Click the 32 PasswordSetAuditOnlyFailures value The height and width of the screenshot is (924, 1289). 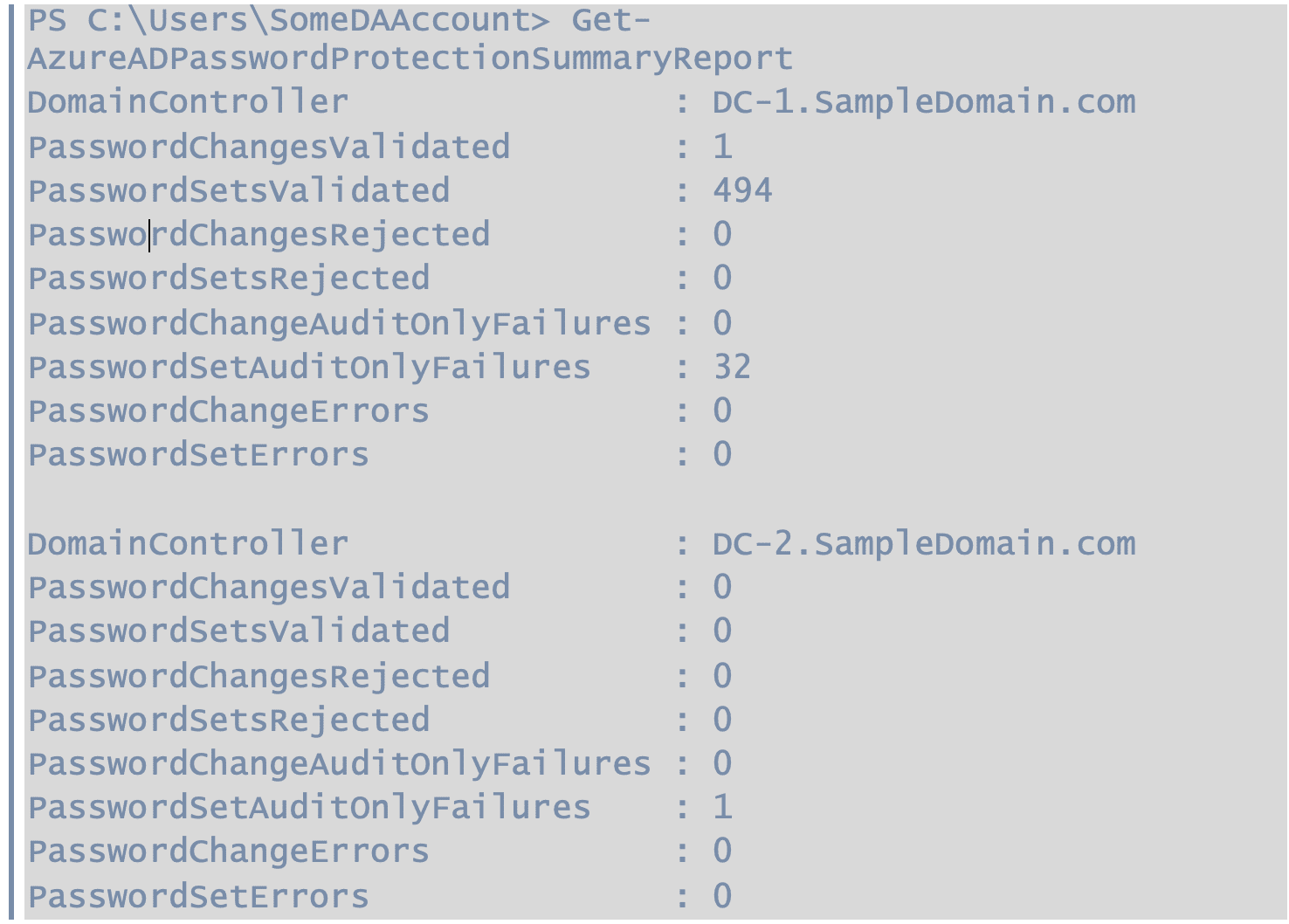pos(732,367)
